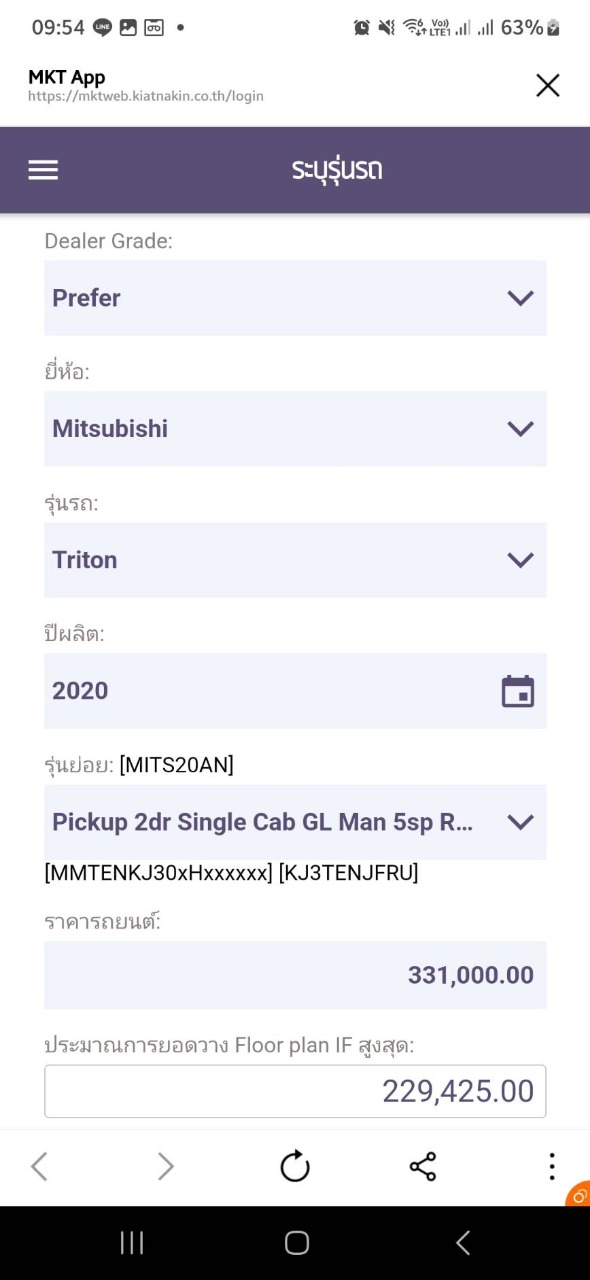Select the 229,425.00 Floor plan field
This screenshot has width=590, height=1280.
295,1091
